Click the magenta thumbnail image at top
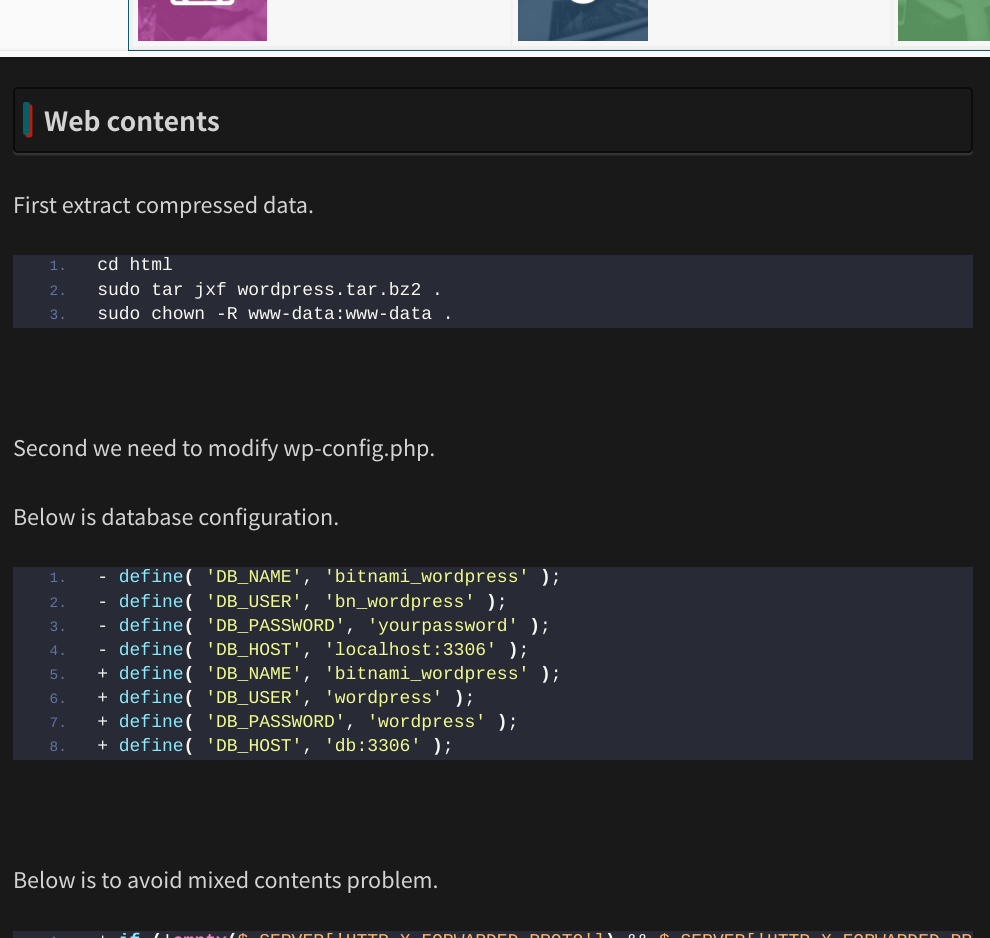This screenshot has height=938, width=990. [202, 20]
